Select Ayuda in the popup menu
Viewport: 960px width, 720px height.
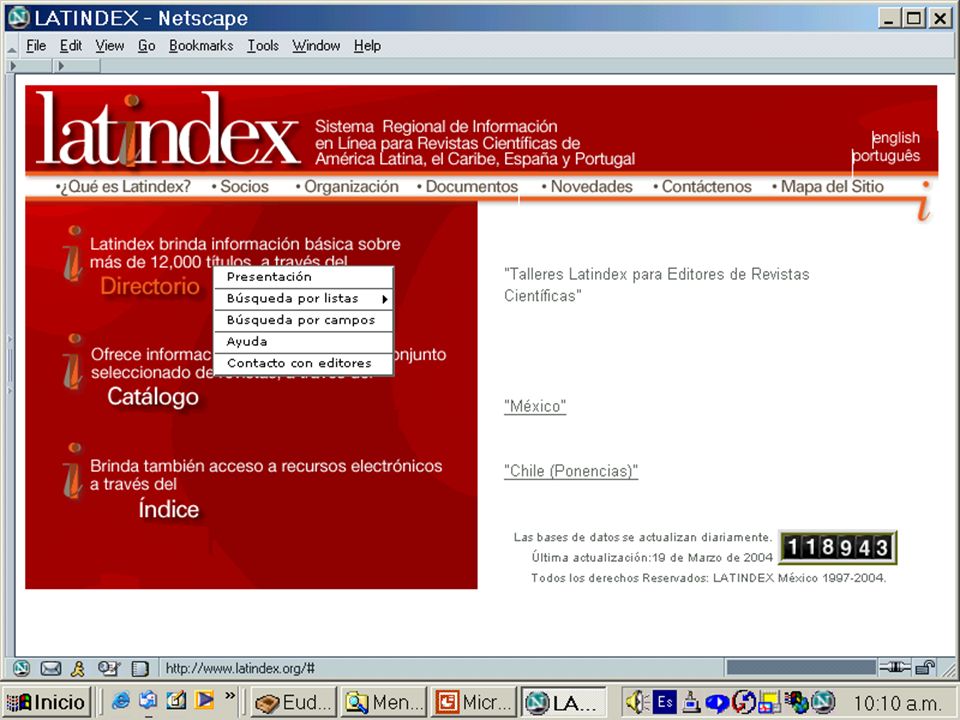click(x=303, y=342)
